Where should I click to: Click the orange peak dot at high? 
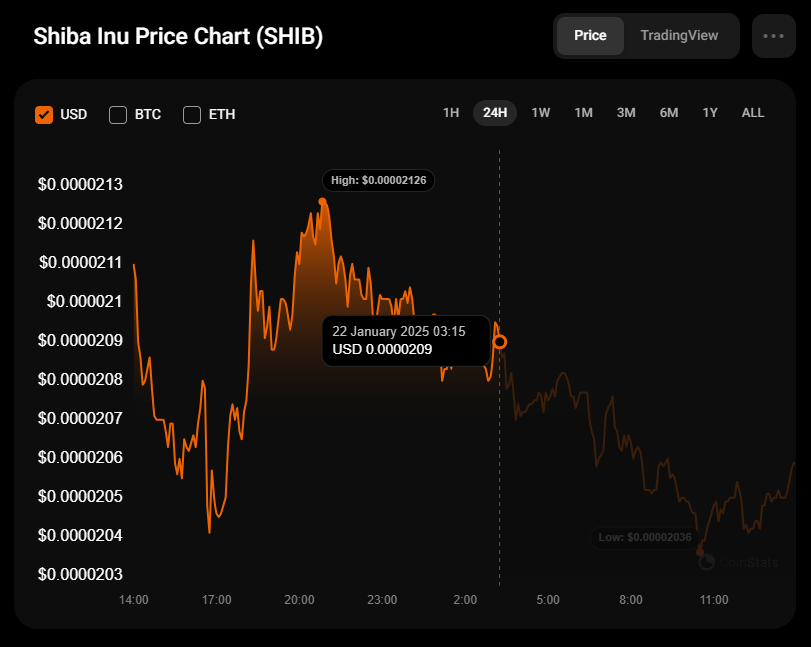coord(322,202)
